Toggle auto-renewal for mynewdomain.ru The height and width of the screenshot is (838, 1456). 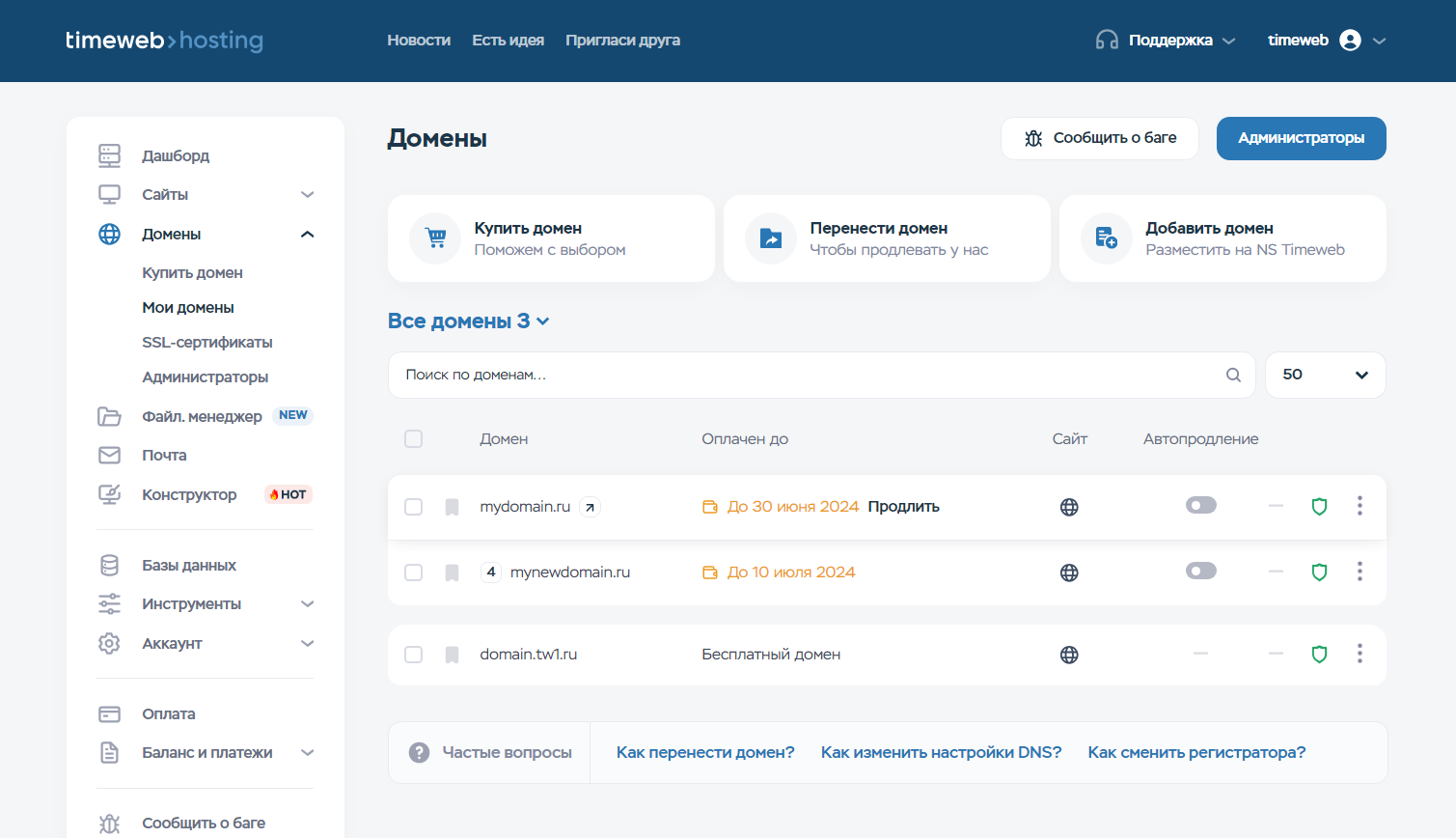pyautogui.click(x=1200, y=572)
